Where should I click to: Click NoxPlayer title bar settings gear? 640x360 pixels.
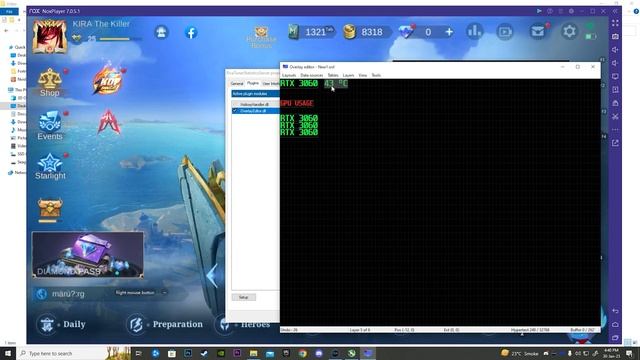tap(571, 11)
